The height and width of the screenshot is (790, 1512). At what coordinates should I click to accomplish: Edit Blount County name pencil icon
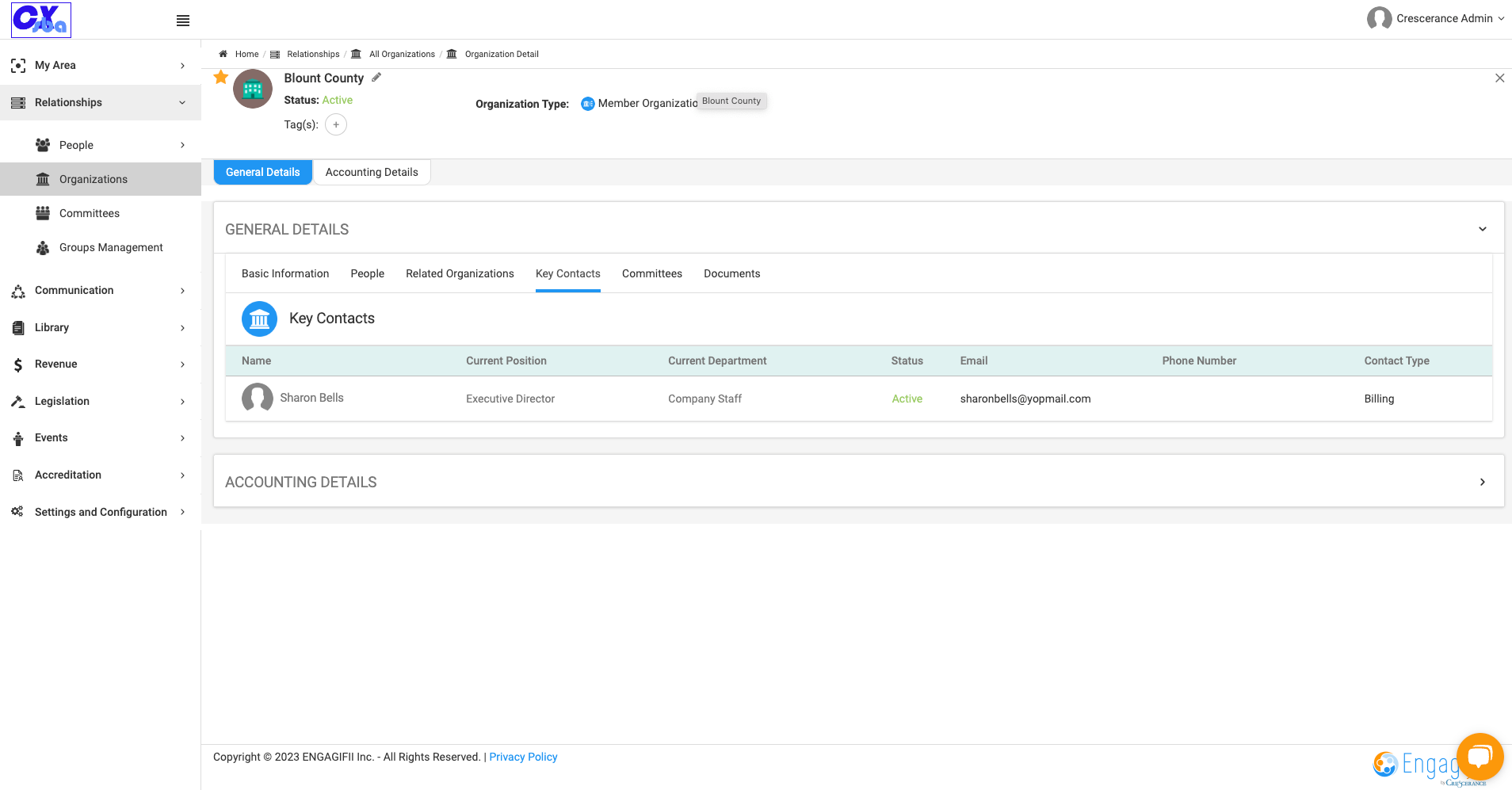[376, 77]
